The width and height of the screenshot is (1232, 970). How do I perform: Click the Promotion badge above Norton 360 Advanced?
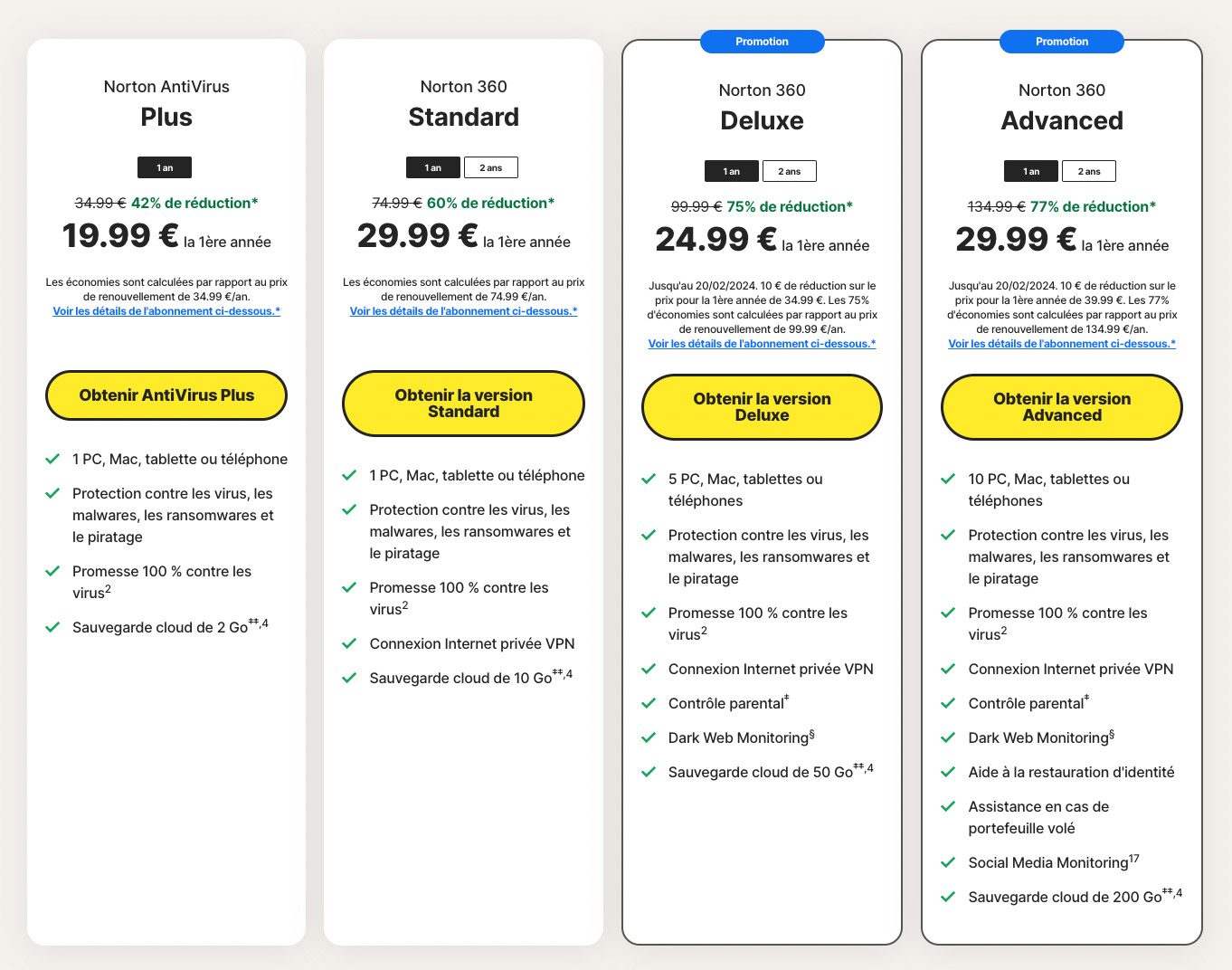pyautogui.click(x=1062, y=42)
